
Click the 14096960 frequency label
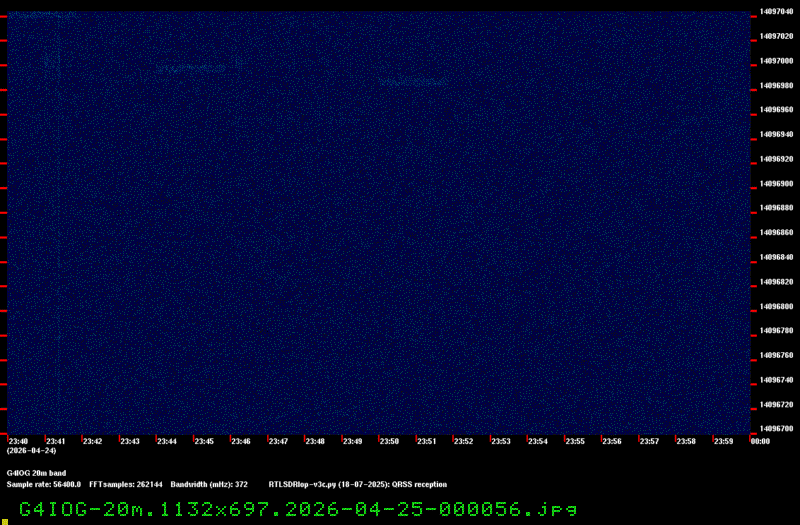click(x=777, y=110)
